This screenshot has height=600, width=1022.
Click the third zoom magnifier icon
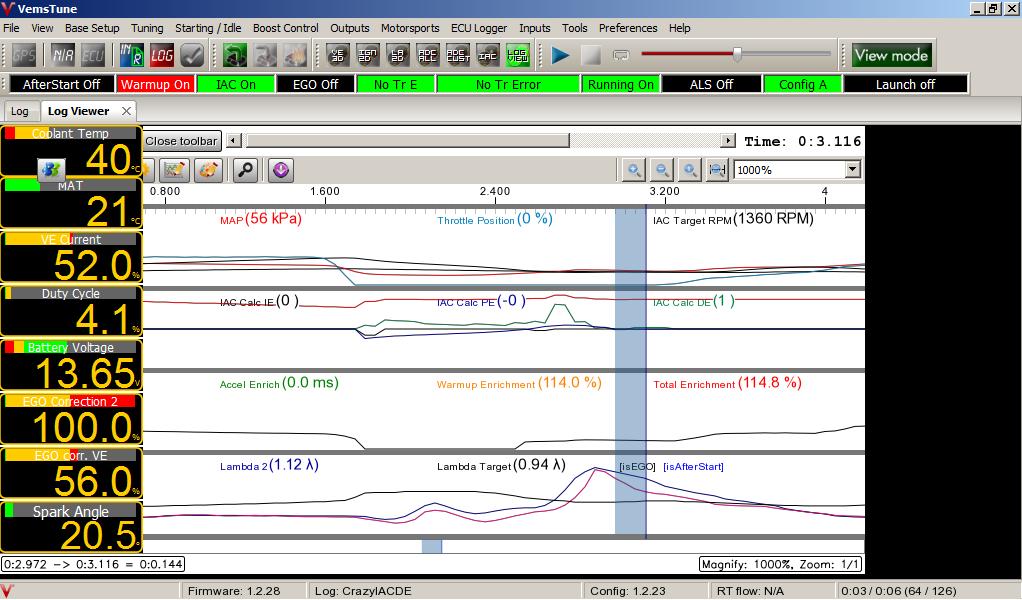[x=690, y=170]
